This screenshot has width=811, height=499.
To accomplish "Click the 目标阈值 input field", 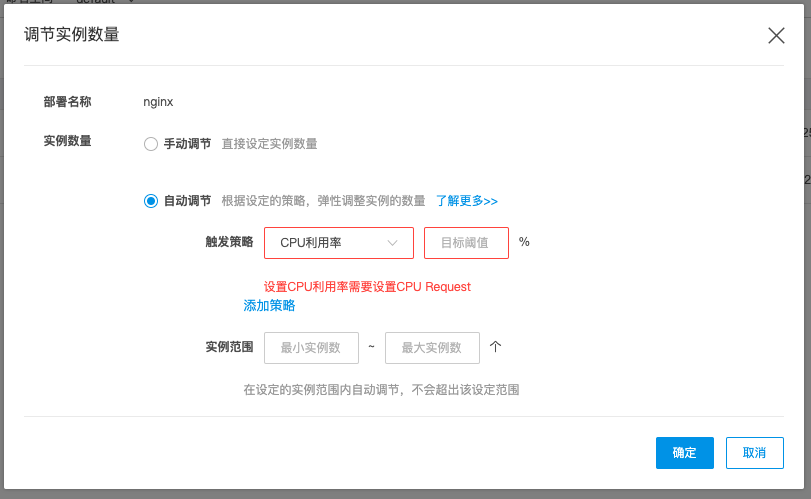I will 466,243.
